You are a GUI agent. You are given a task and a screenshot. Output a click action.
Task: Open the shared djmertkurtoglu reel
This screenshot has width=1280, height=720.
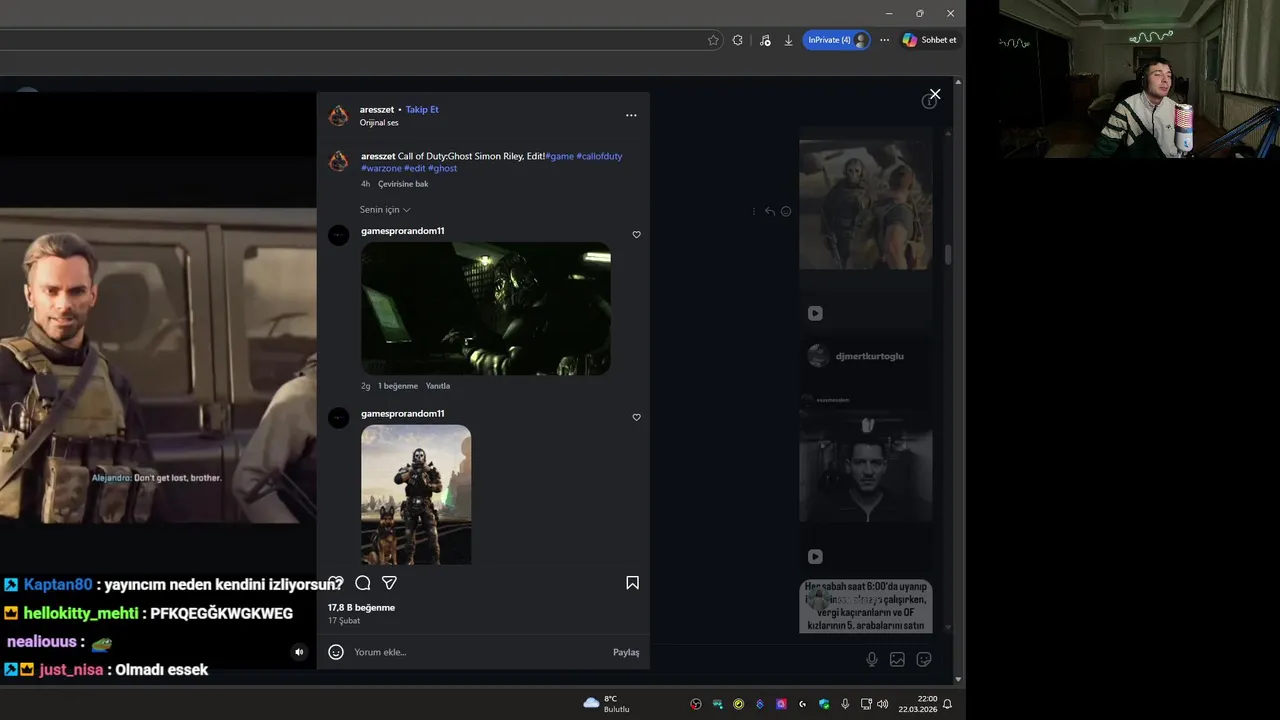coord(866,466)
